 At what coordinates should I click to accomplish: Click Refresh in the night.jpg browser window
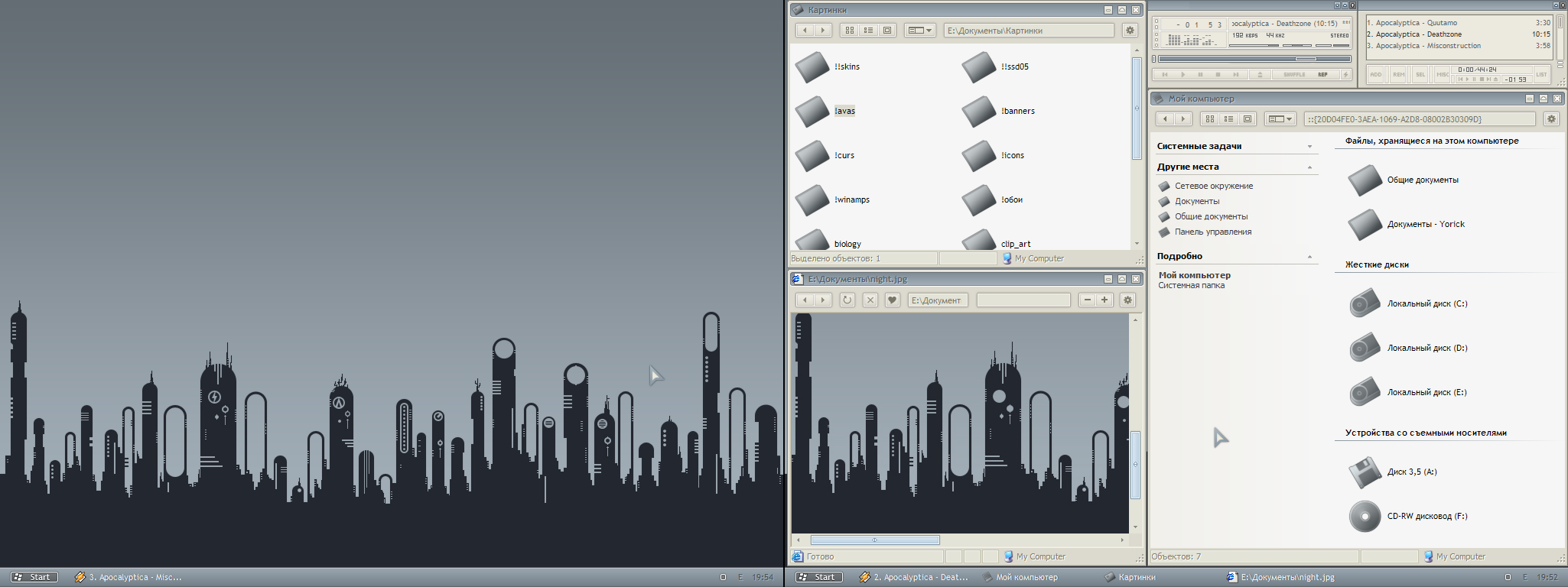coord(847,300)
